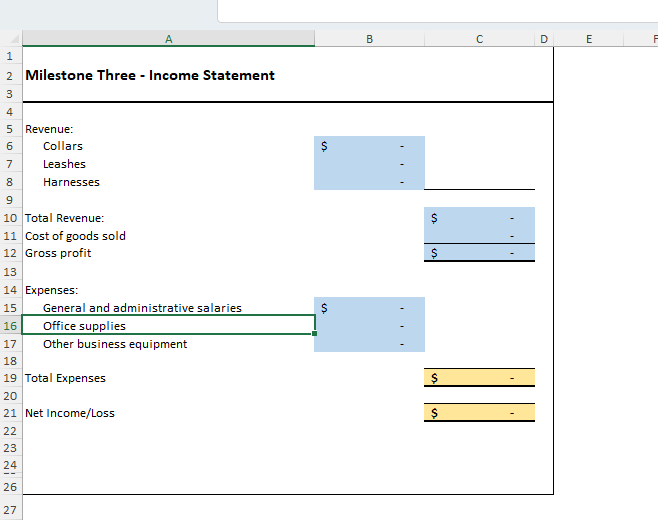Click the Cost of goods sold label
Screen dimensions: 658x520
pyautogui.click(x=75, y=236)
